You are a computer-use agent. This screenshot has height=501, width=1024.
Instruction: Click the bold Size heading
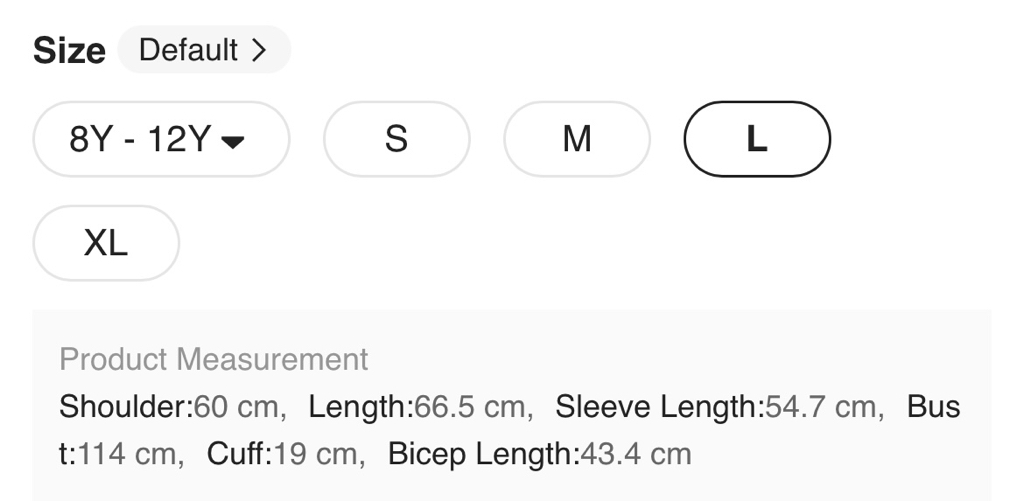coord(69,51)
